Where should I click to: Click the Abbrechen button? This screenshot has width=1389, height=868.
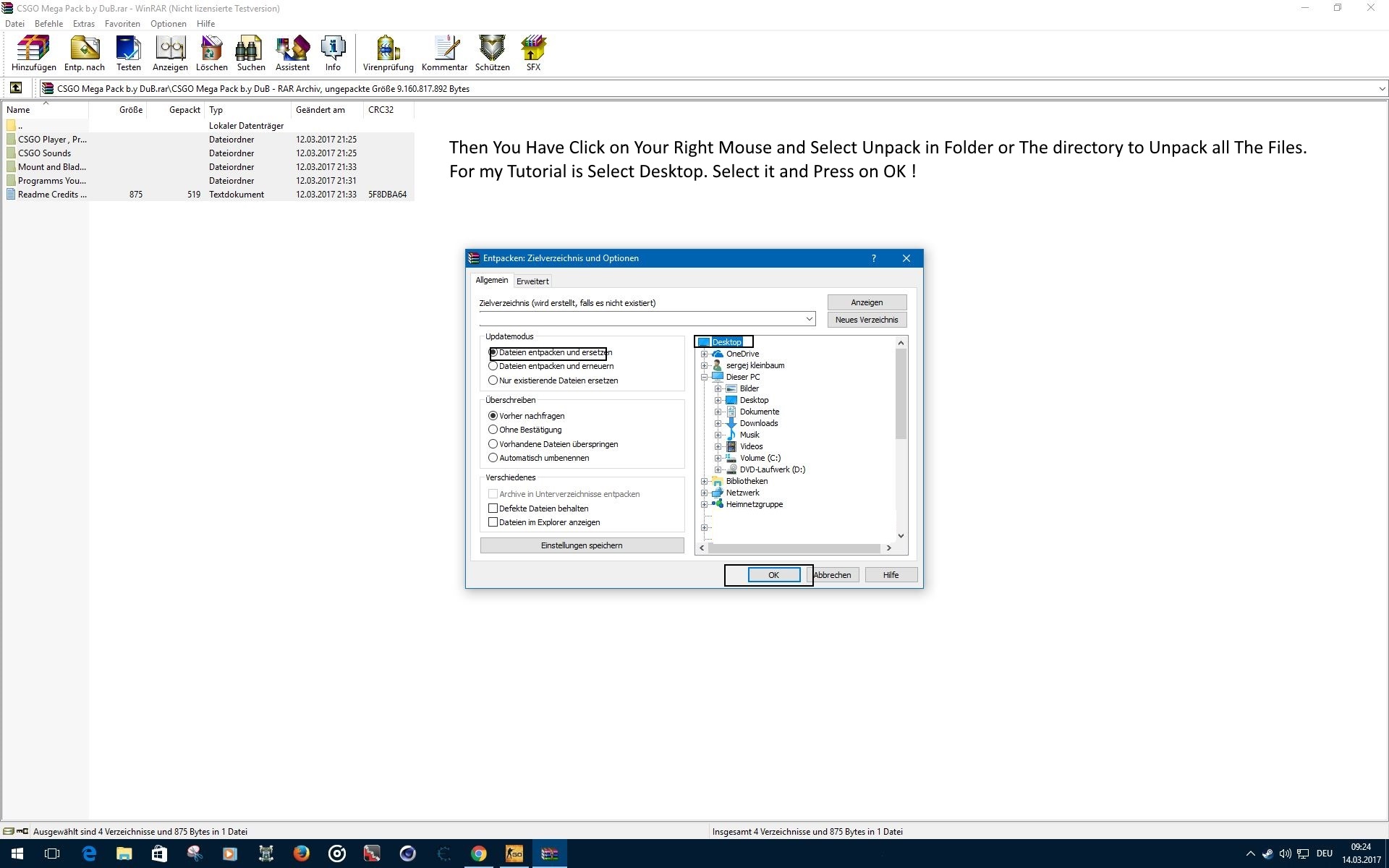point(833,575)
